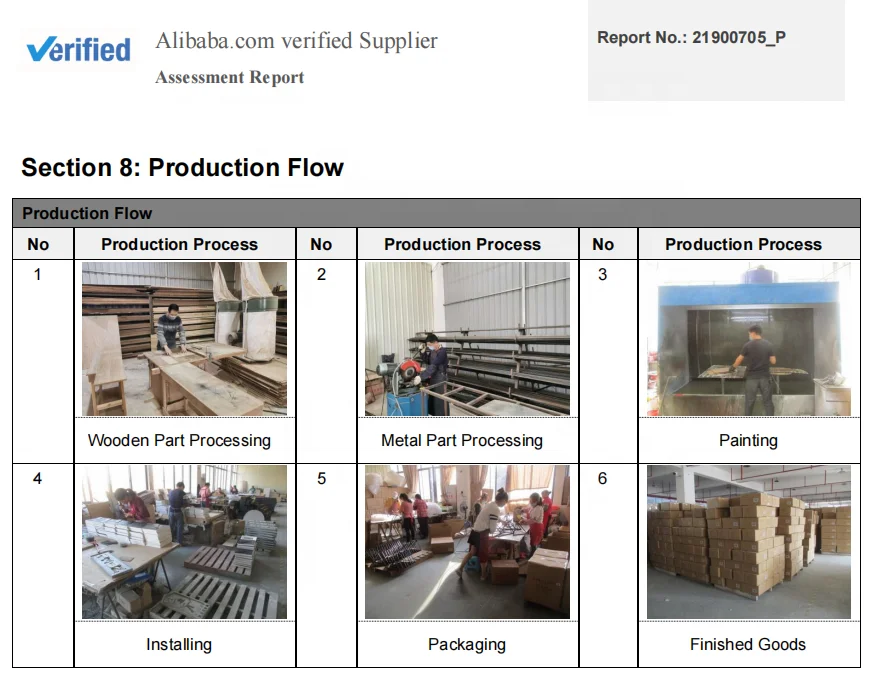This screenshot has height=679, width=876.
Task: Select the Packaging caption text
Action: 467,644
